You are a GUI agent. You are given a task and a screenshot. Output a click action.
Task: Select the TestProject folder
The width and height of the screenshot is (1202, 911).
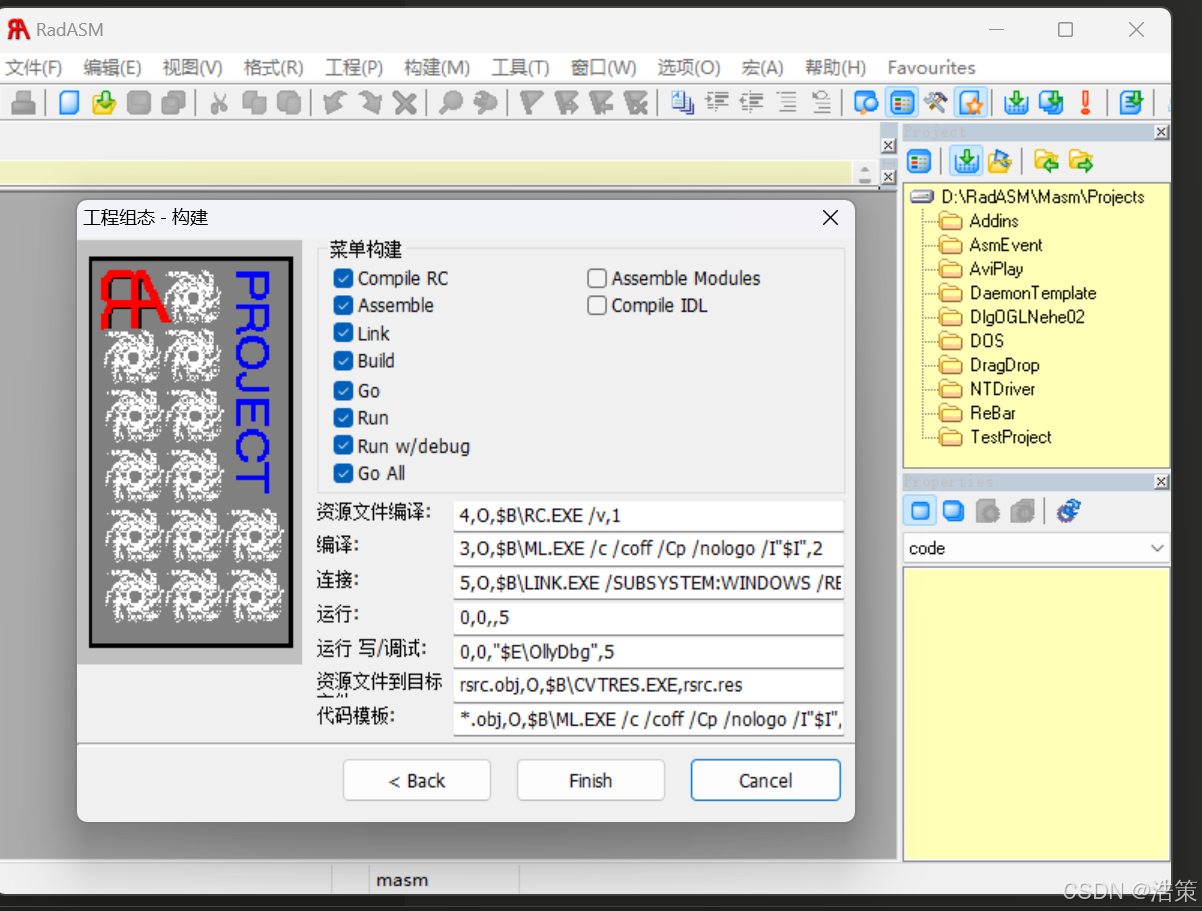click(x=1011, y=437)
